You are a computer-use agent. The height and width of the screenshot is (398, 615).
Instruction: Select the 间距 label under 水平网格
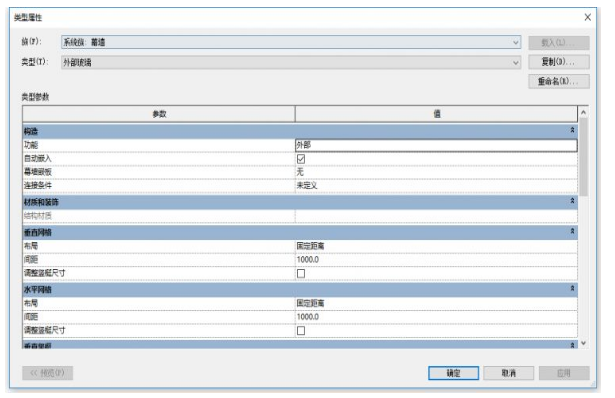(x=31, y=316)
